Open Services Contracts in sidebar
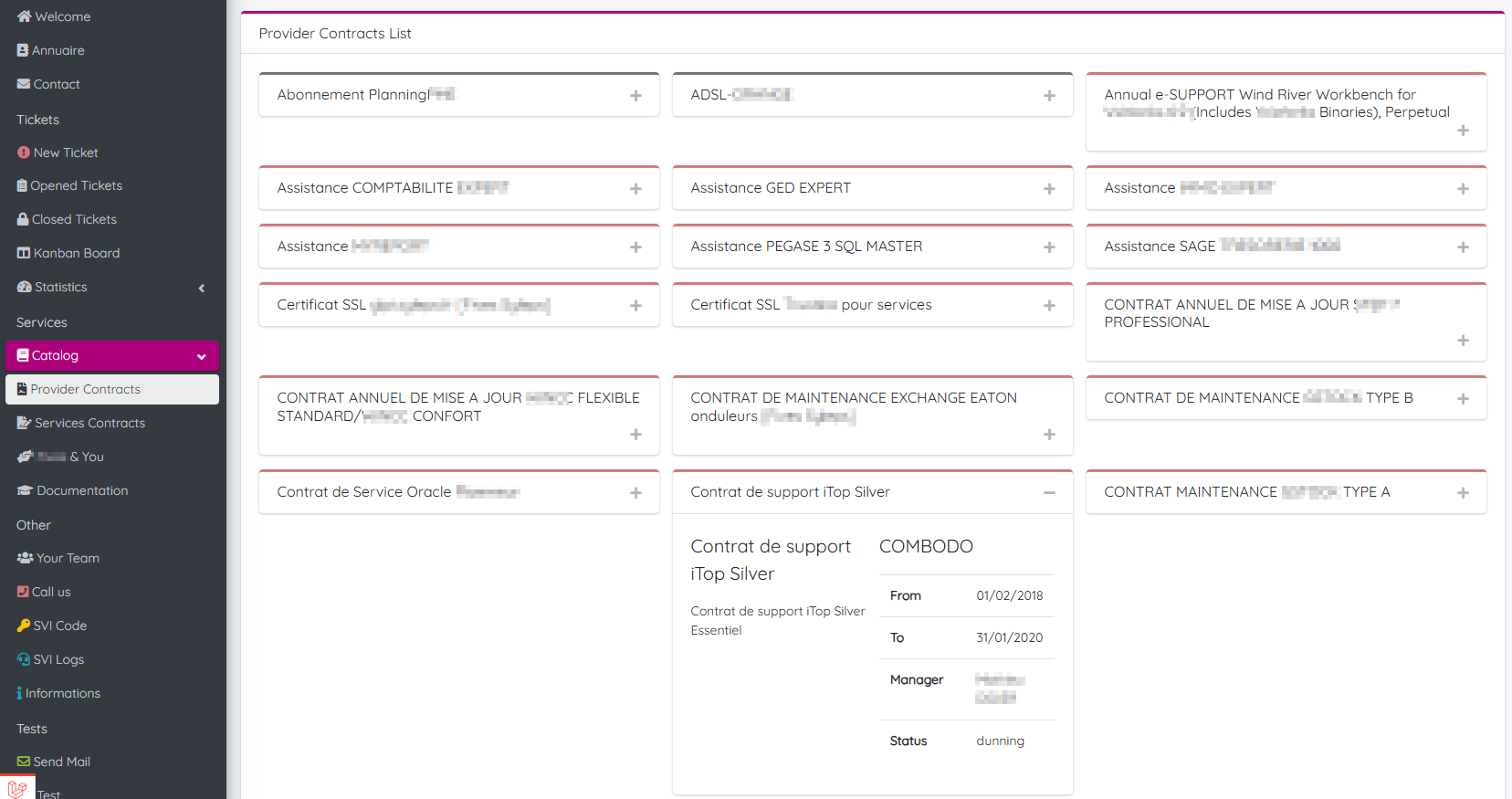 pyautogui.click(x=89, y=423)
